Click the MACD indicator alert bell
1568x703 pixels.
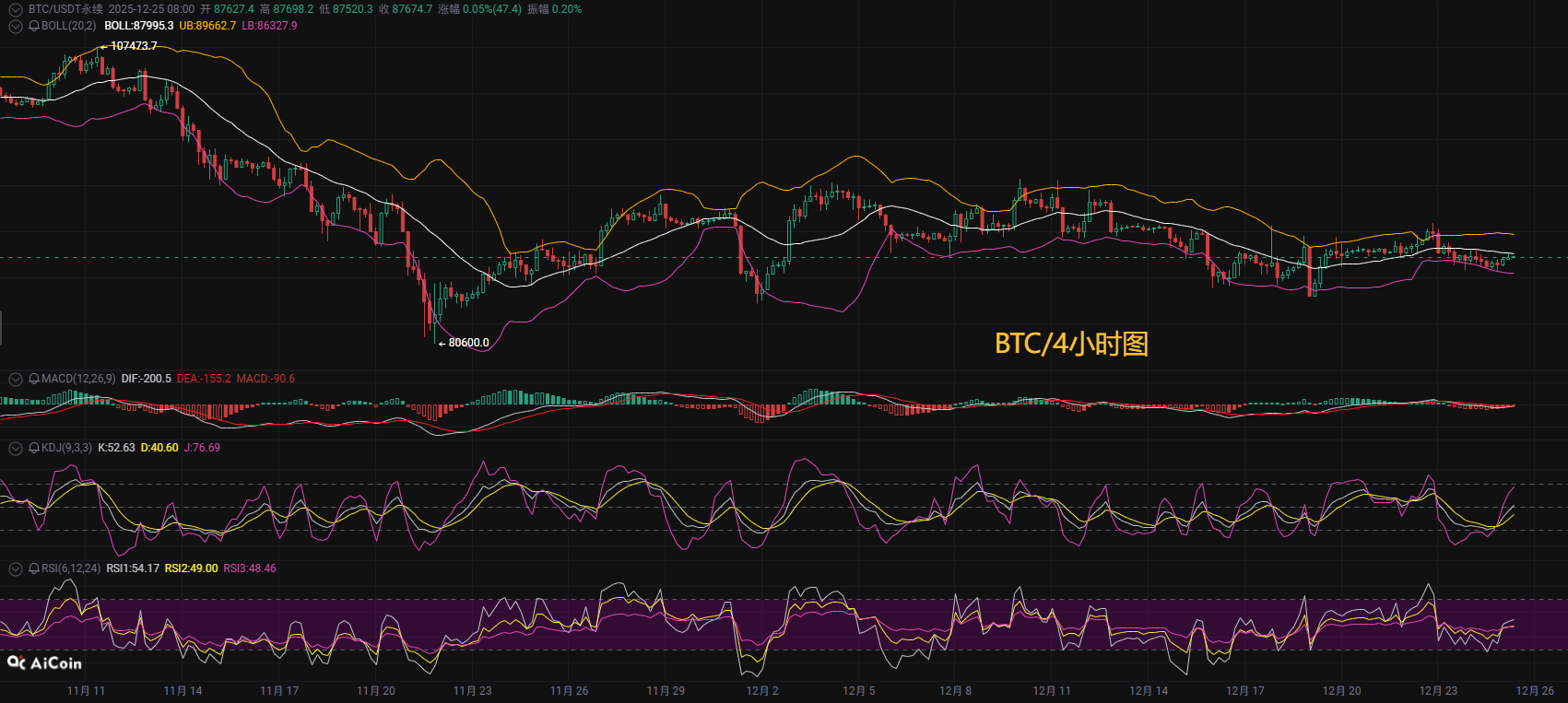[34, 379]
